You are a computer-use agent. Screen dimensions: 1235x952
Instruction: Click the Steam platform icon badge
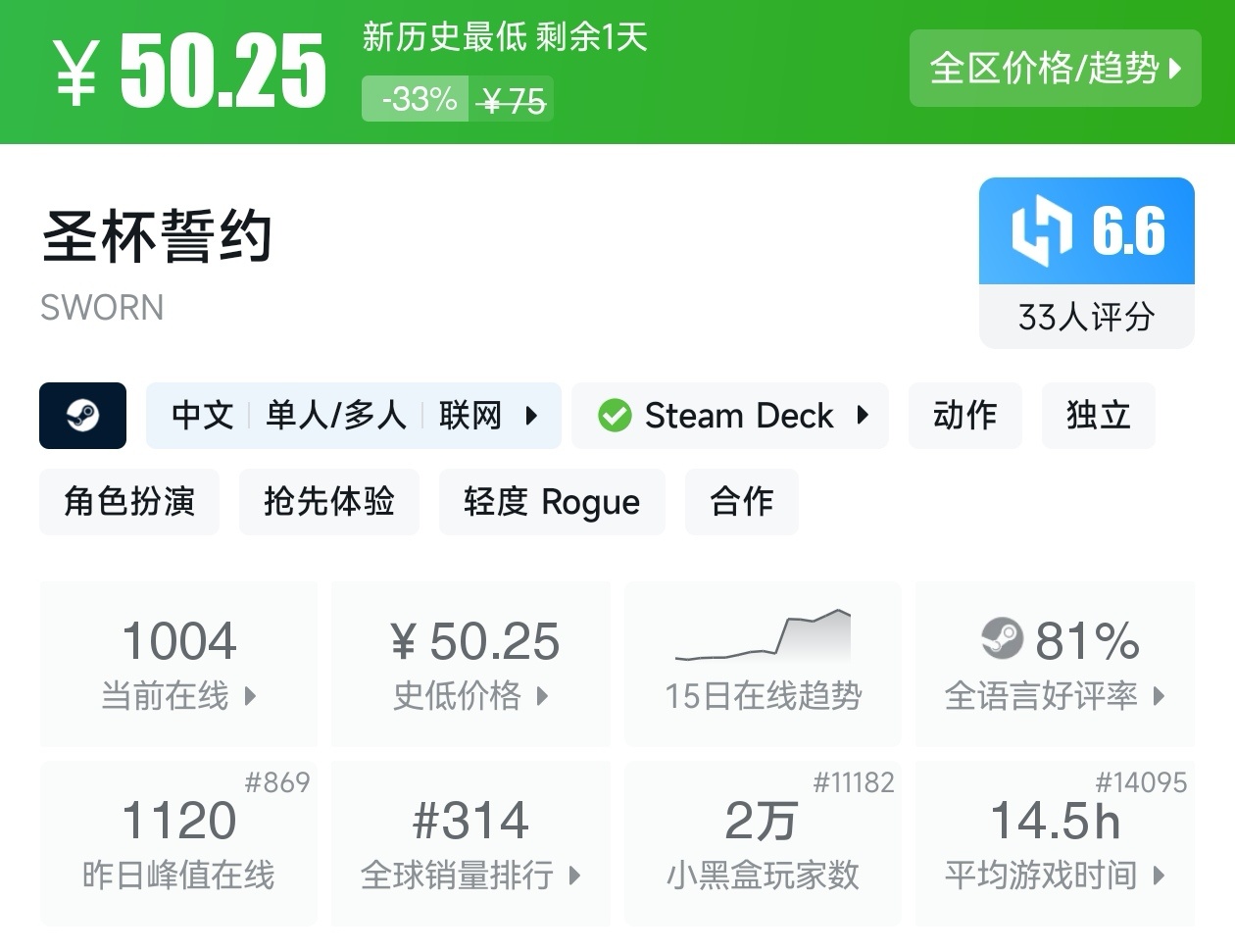tap(82, 416)
